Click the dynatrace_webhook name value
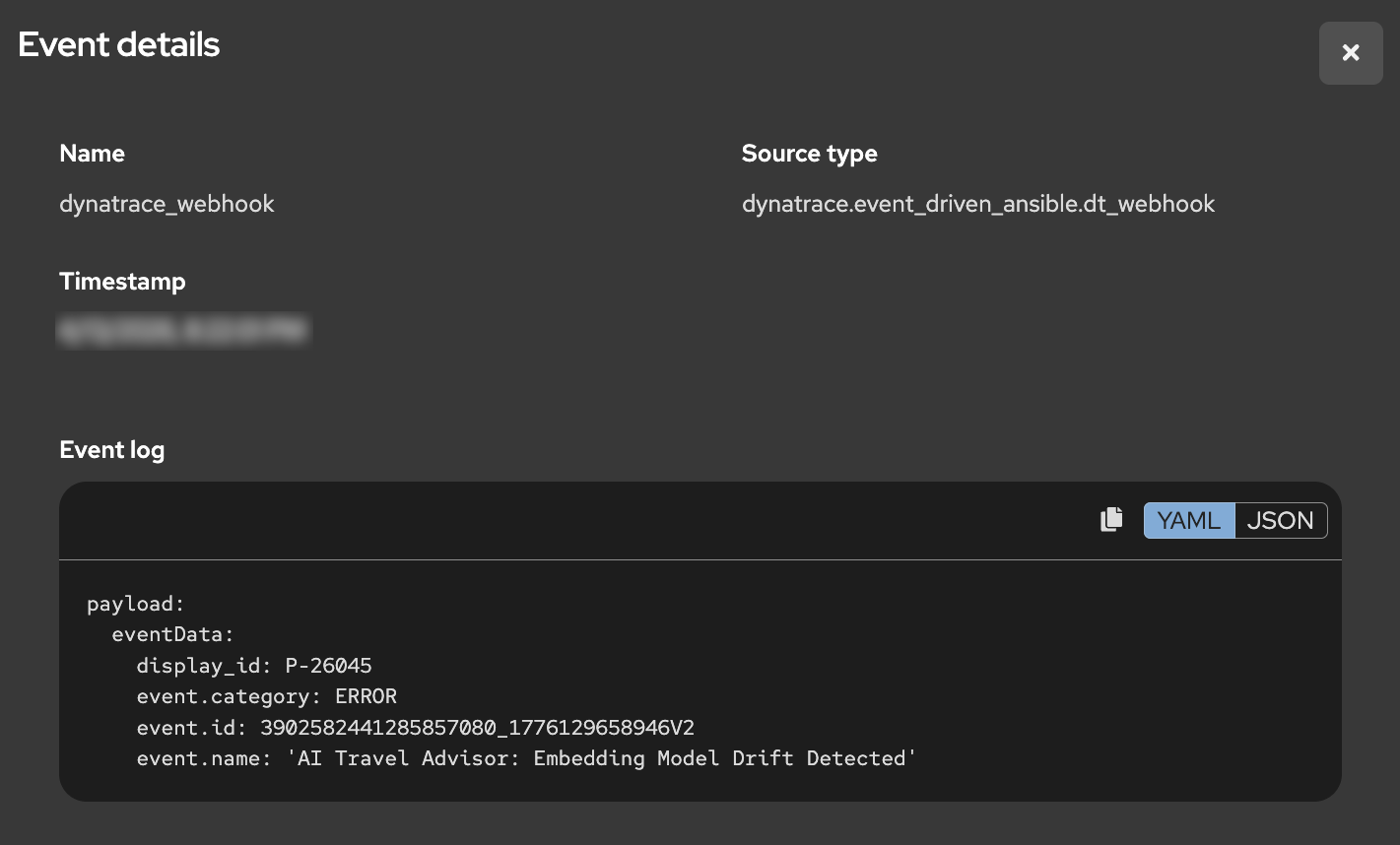 click(167, 204)
